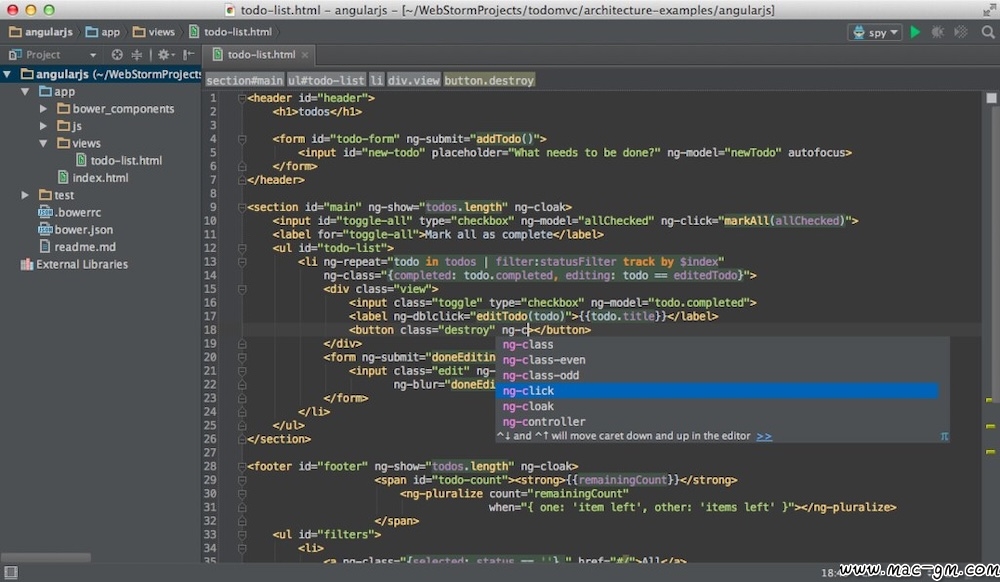Click angularjs in the navigation bar
1000x582 pixels.
tap(41, 32)
